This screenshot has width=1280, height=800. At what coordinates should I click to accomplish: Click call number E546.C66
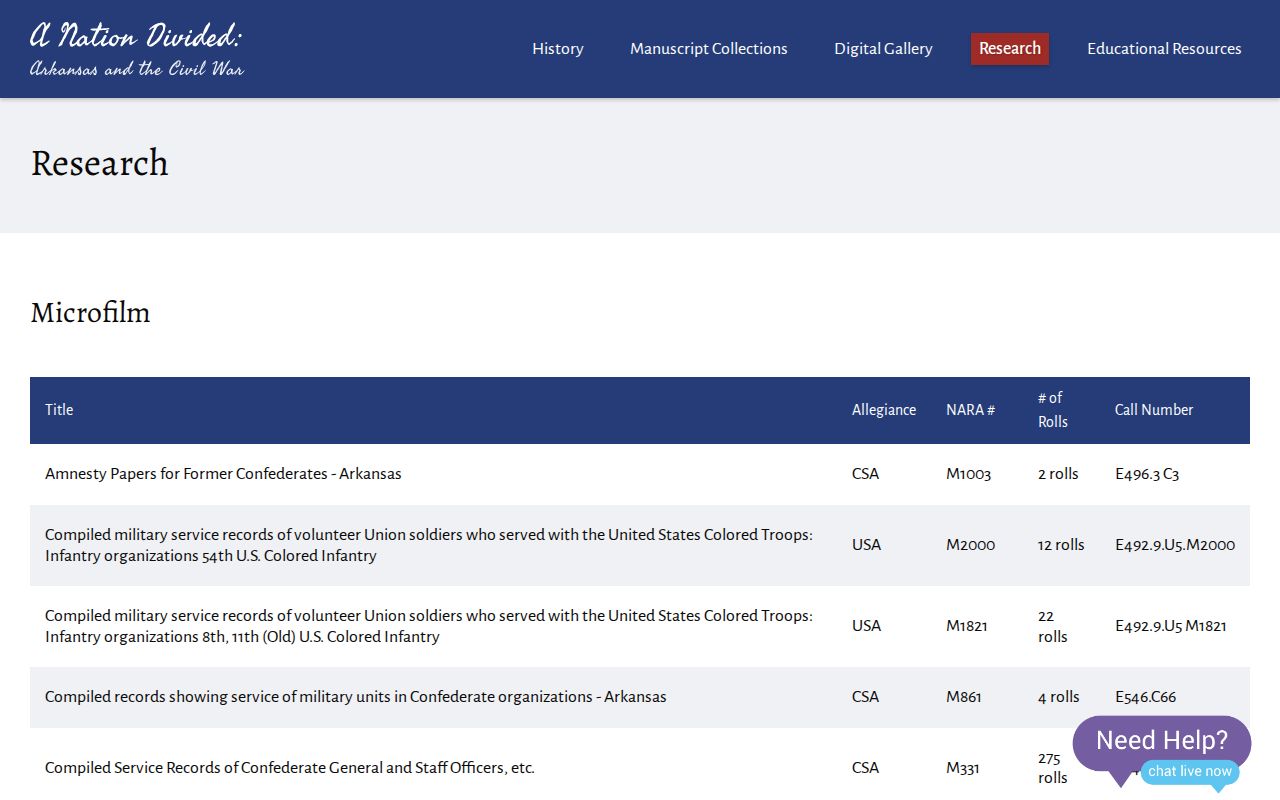tap(1145, 697)
